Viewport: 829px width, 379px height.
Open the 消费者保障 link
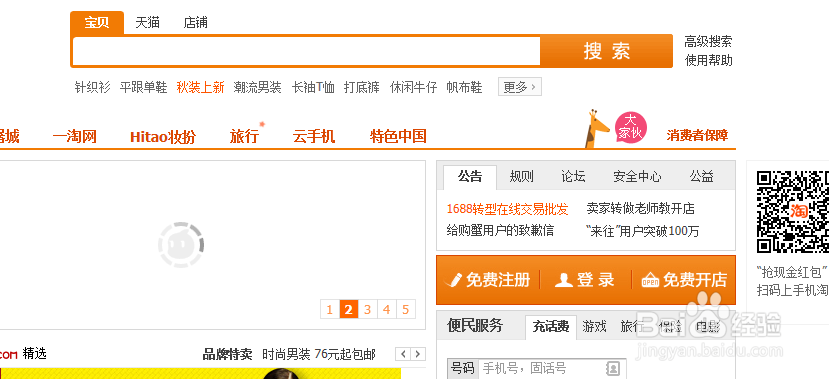697,135
